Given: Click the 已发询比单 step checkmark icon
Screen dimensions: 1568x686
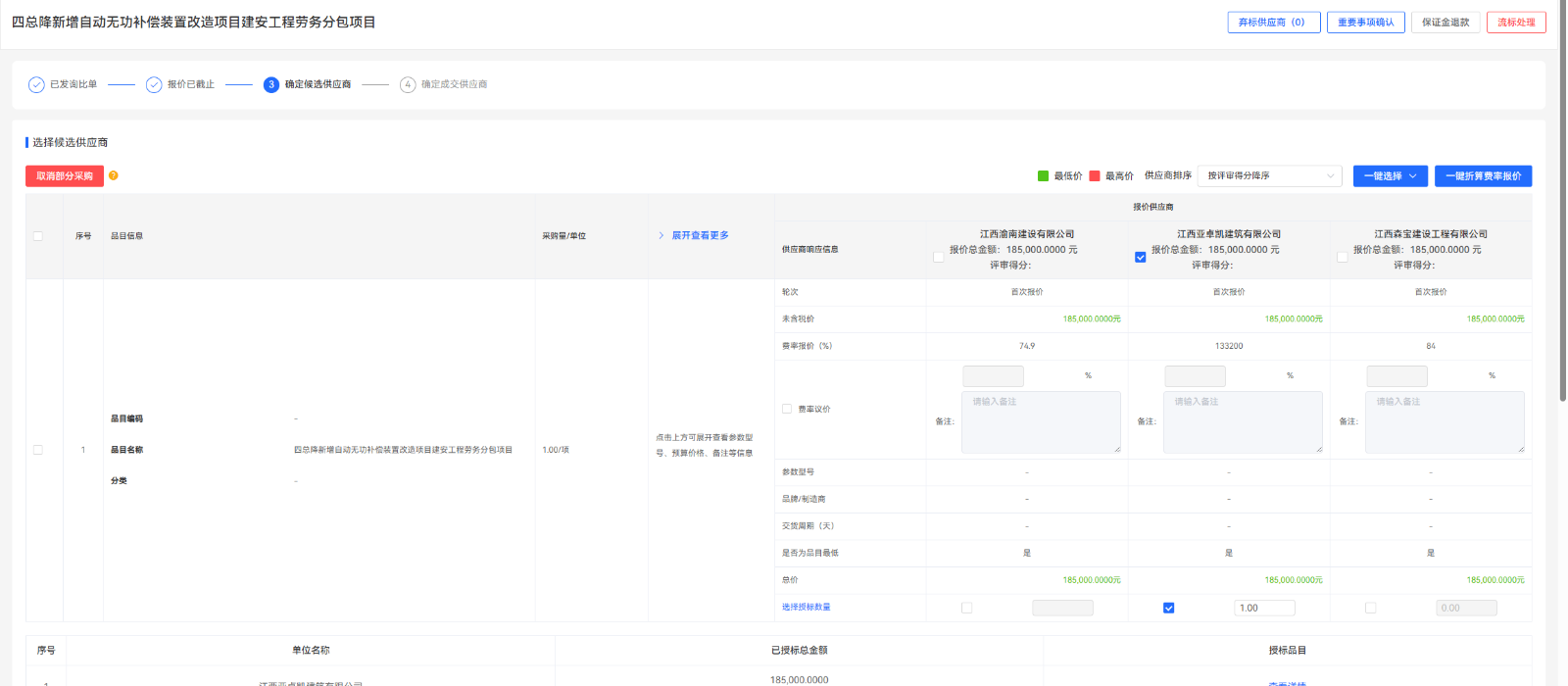Looking at the screenshot, I should click(36, 84).
